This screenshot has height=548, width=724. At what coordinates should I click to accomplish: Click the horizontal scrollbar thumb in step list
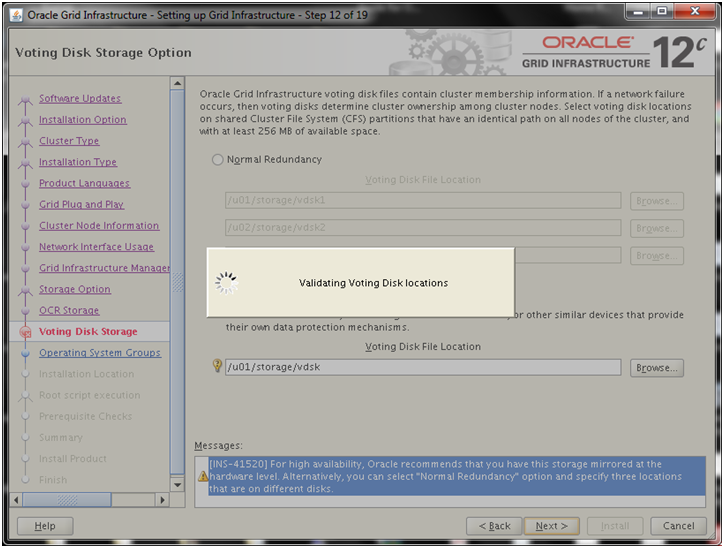[x=67, y=500]
